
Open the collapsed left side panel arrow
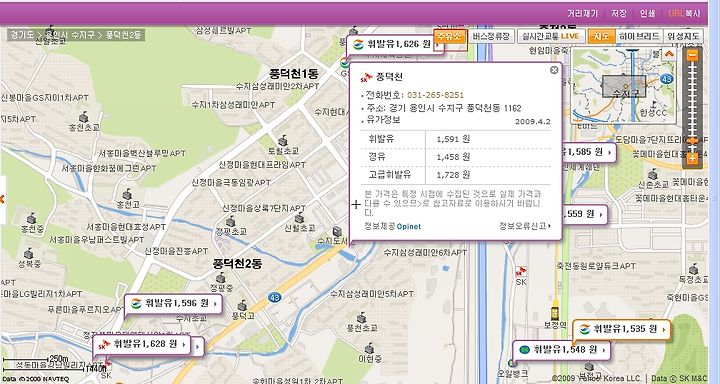(x=2, y=199)
